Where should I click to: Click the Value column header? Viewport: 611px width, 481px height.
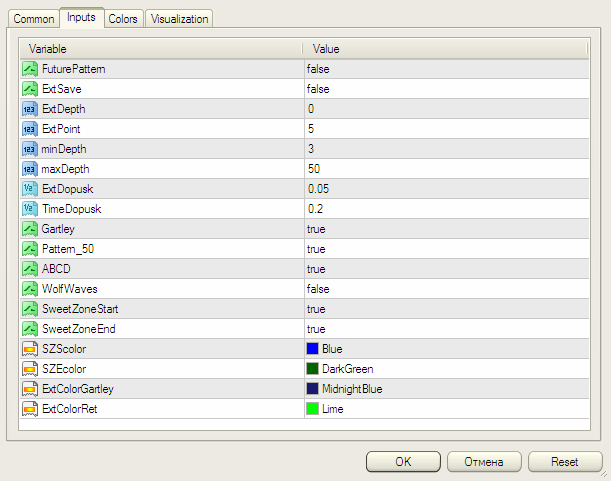445,49
